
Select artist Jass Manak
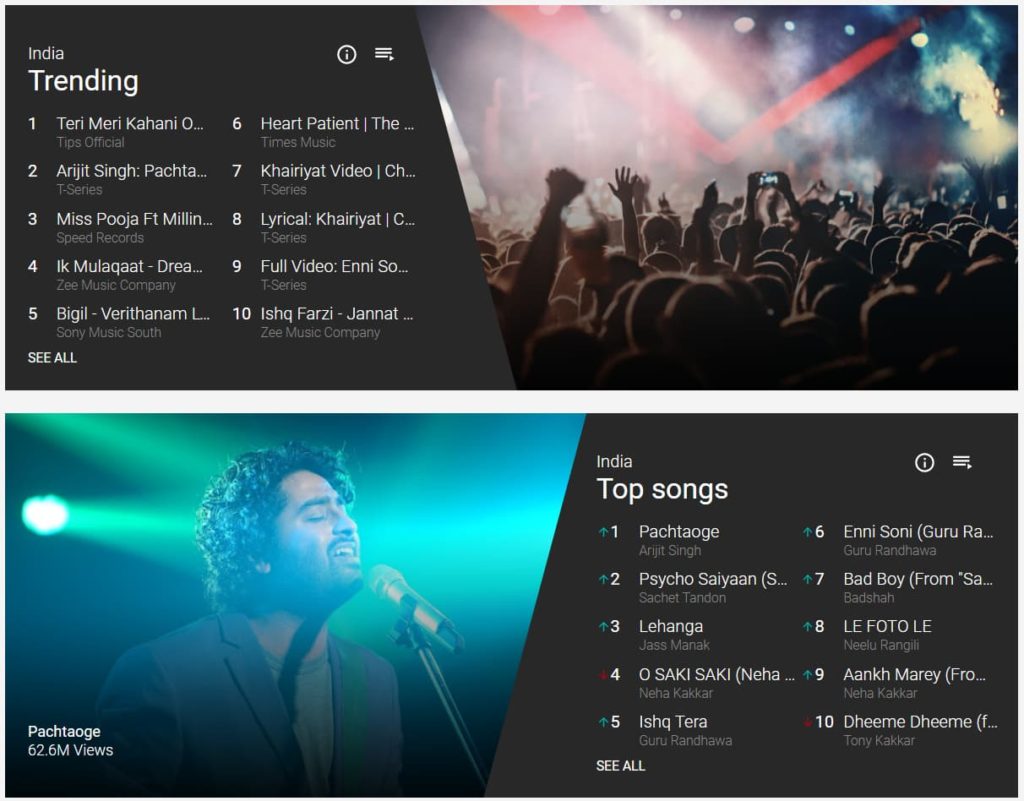(674, 645)
